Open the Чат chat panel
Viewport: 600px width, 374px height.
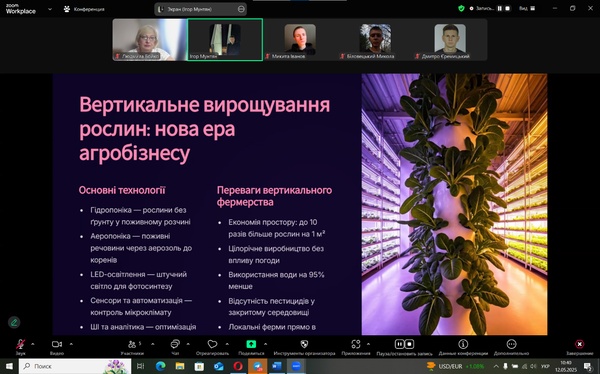tap(175, 344)
